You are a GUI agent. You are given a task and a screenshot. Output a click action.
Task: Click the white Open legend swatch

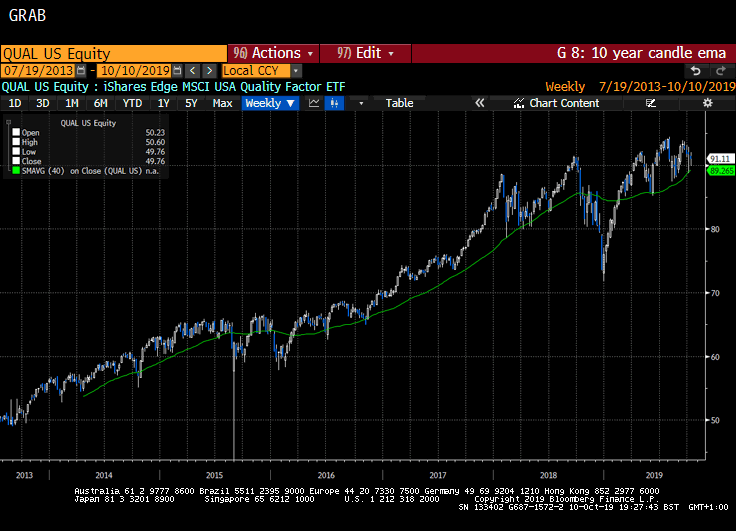16,132
